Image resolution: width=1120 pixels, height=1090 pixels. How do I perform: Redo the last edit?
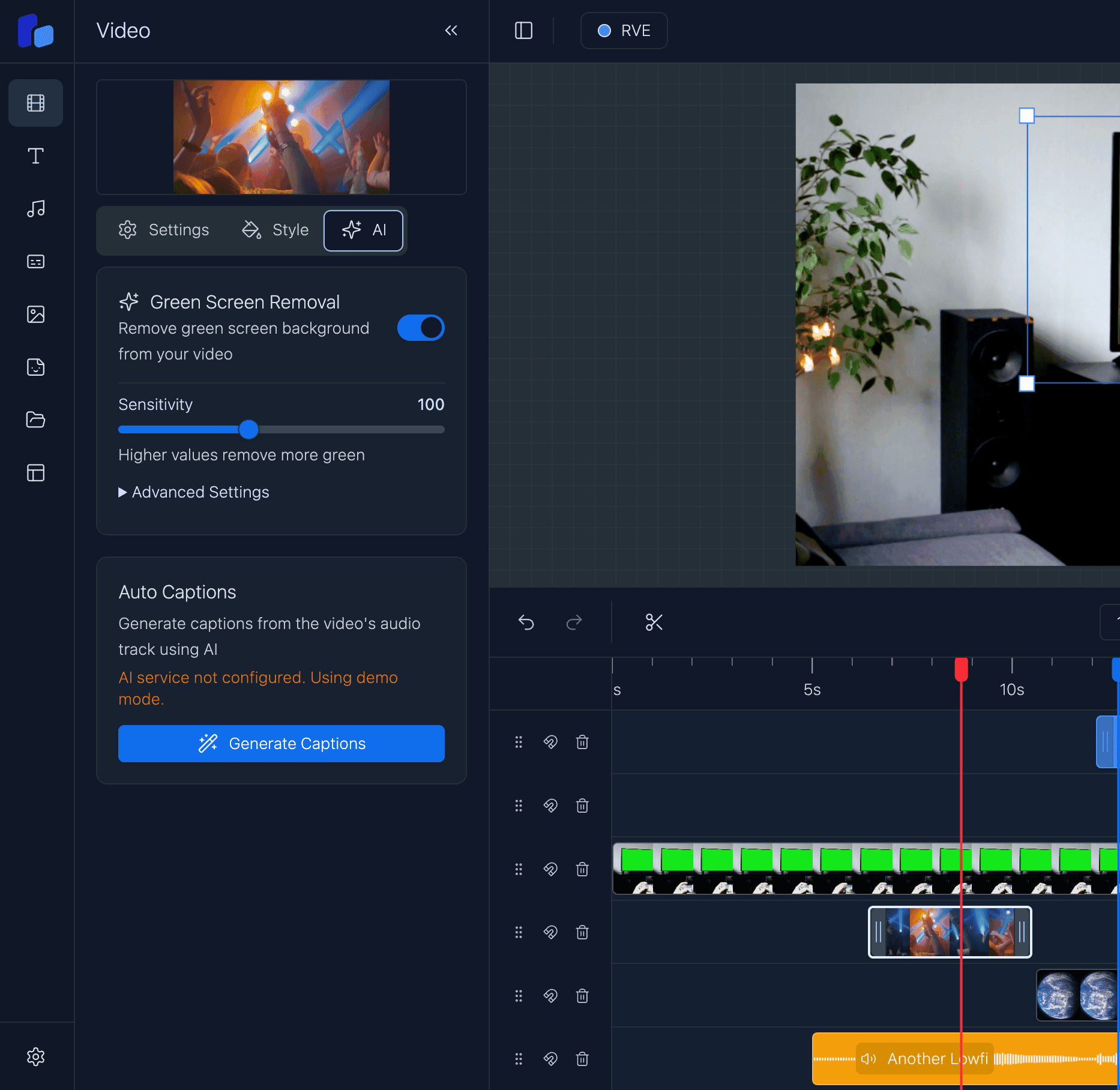pos(574,622)
